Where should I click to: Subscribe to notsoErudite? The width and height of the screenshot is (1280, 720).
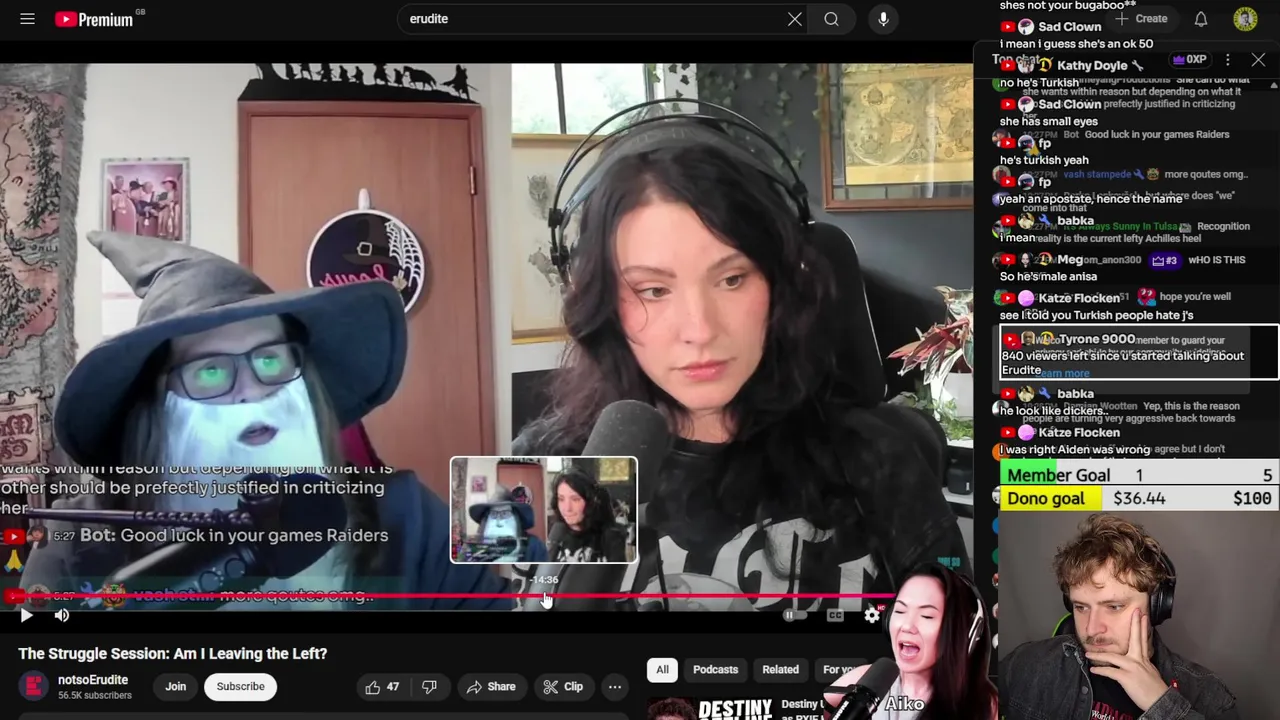pyautogui.click(x=241, y=686)
